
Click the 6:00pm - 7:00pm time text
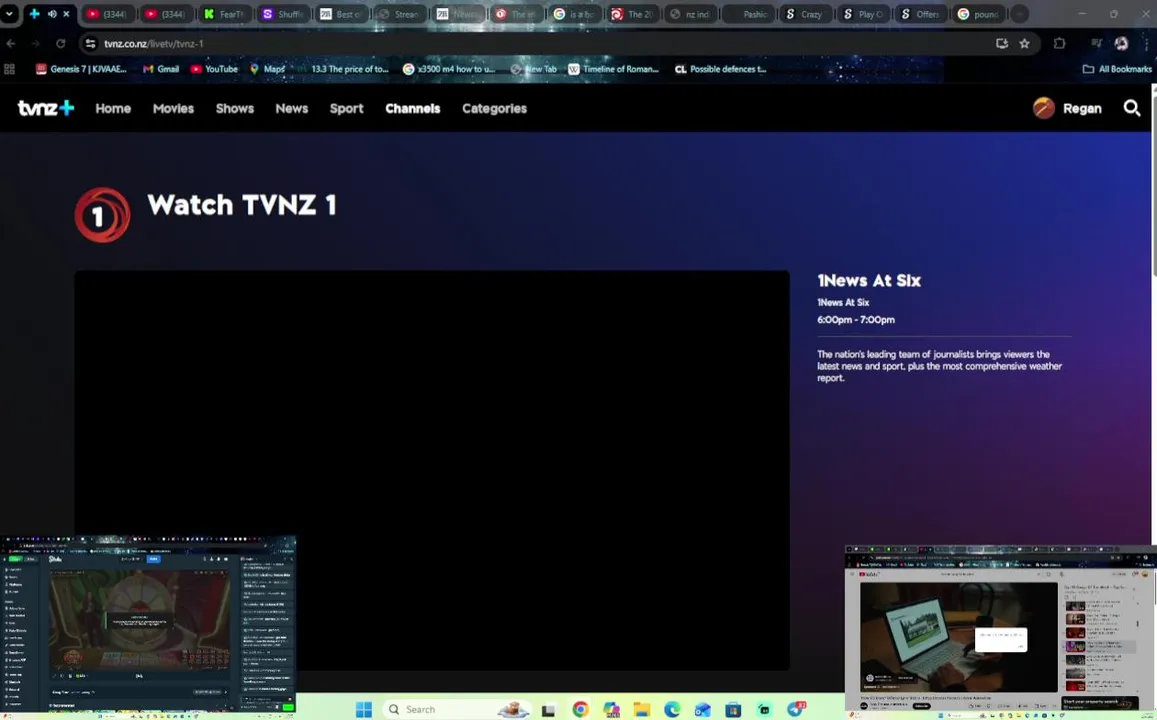coord(855,319)
